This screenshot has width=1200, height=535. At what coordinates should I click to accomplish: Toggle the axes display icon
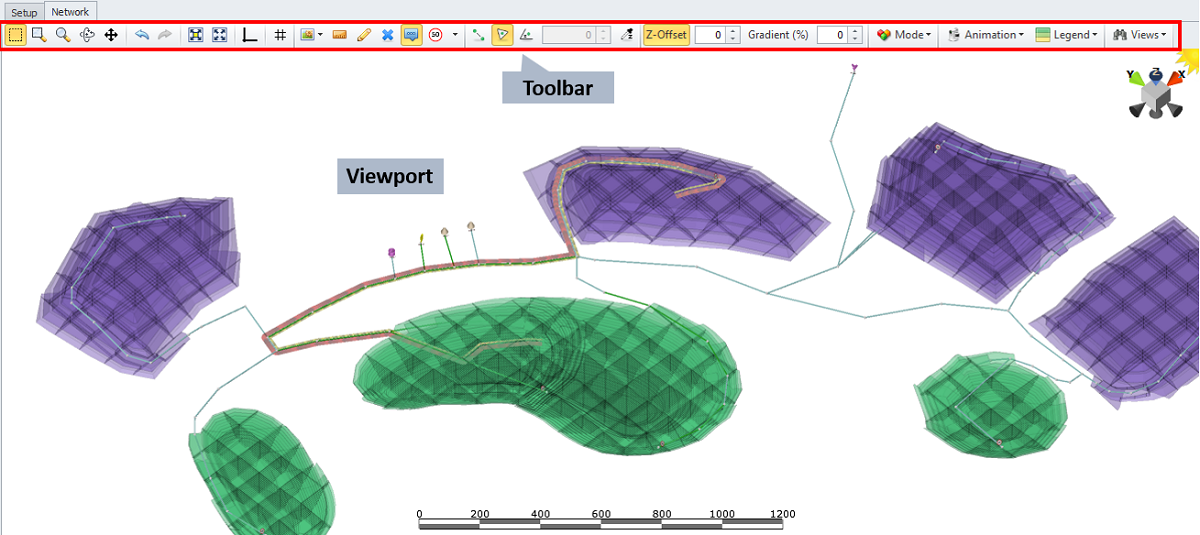coord(250,35)
